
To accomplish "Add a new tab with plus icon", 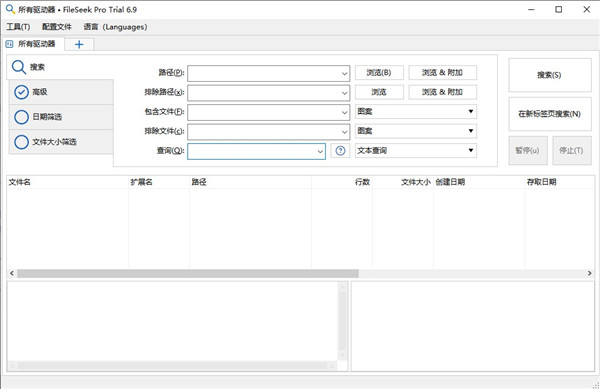I will tap(79, 44).
